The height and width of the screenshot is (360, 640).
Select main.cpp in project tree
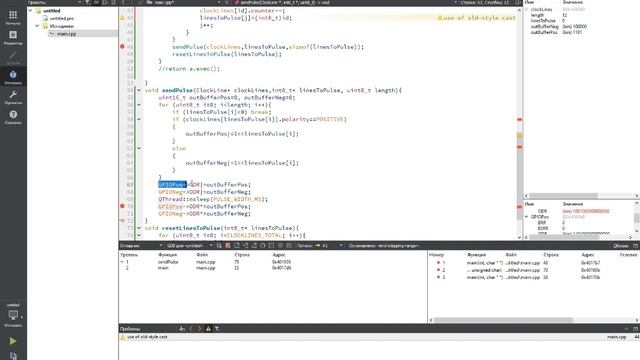coord(66,33)
